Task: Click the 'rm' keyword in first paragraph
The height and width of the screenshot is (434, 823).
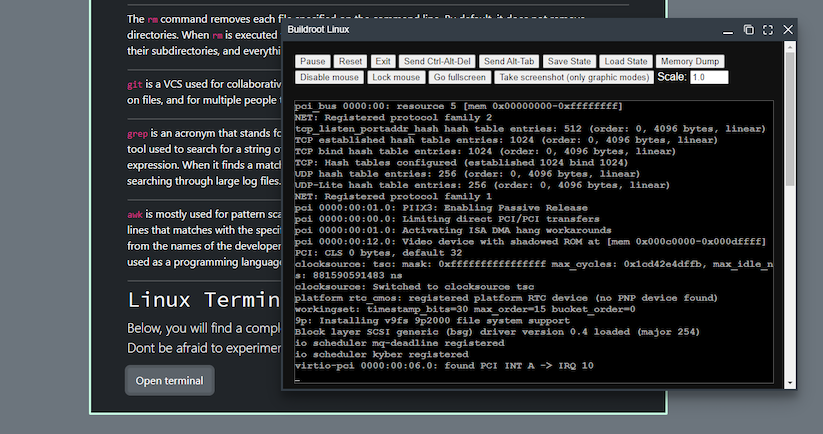Action: [x=153, y=19]
